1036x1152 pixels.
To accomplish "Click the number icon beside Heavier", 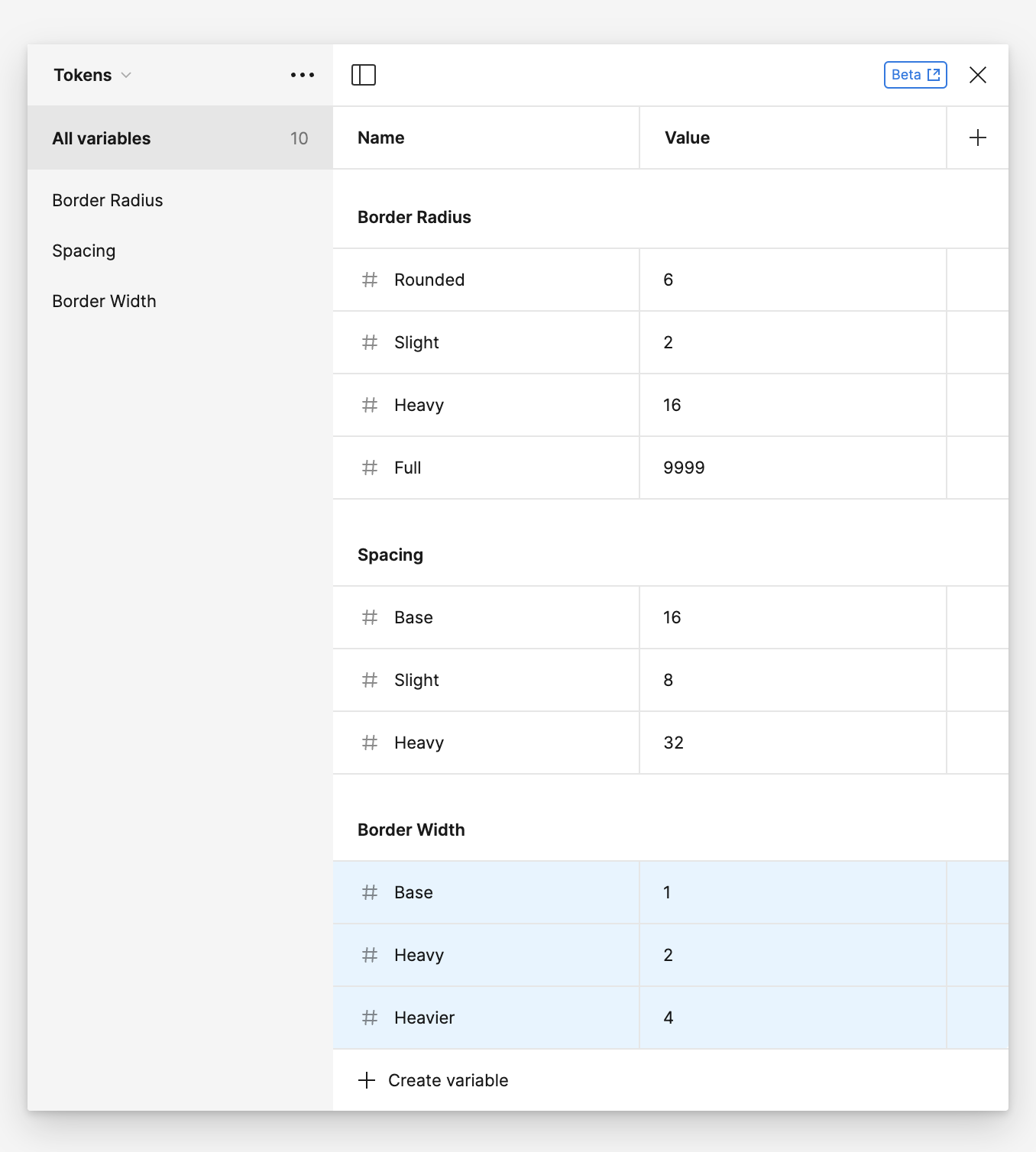I will coord(370,1018).
